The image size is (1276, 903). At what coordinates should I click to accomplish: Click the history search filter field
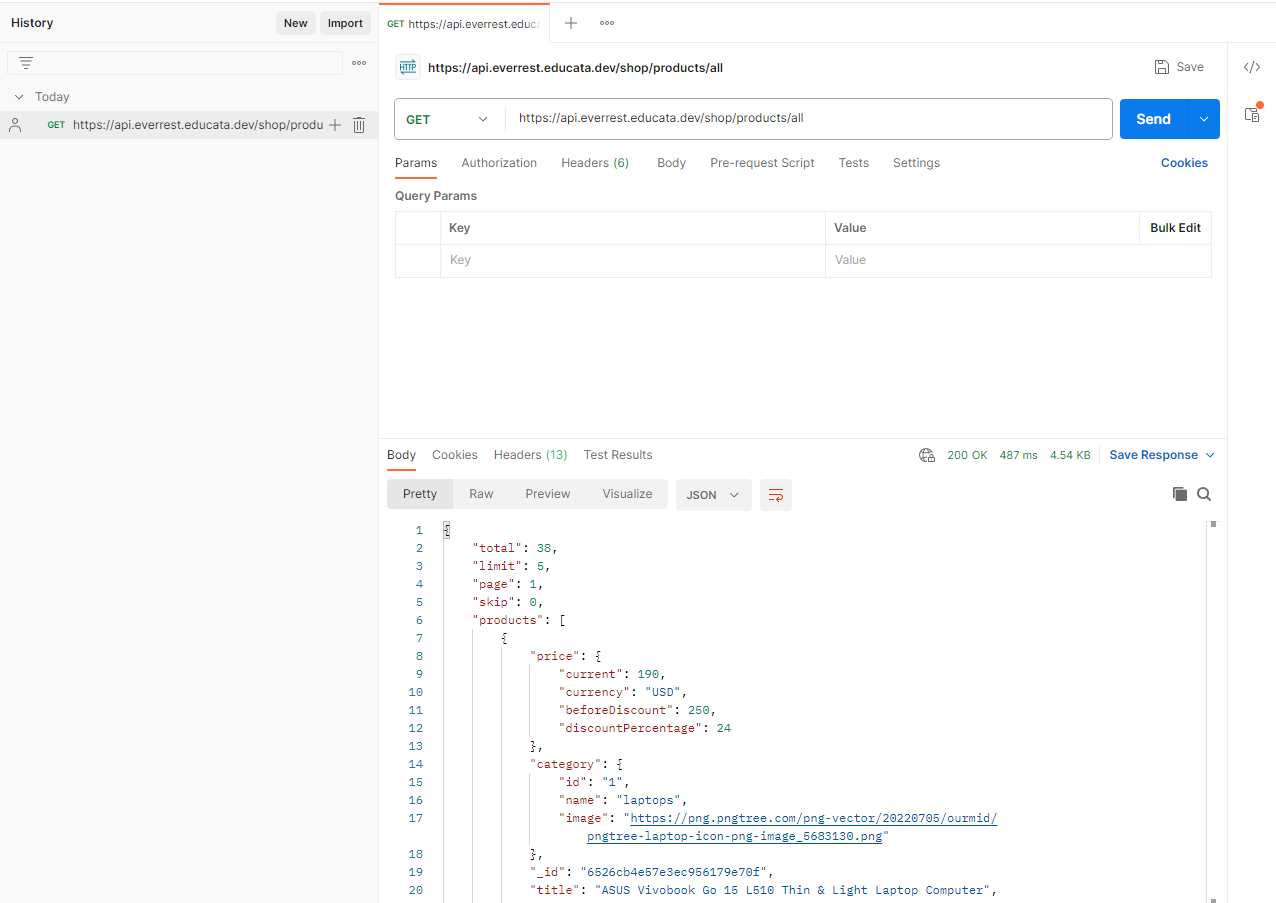[175, 63]
